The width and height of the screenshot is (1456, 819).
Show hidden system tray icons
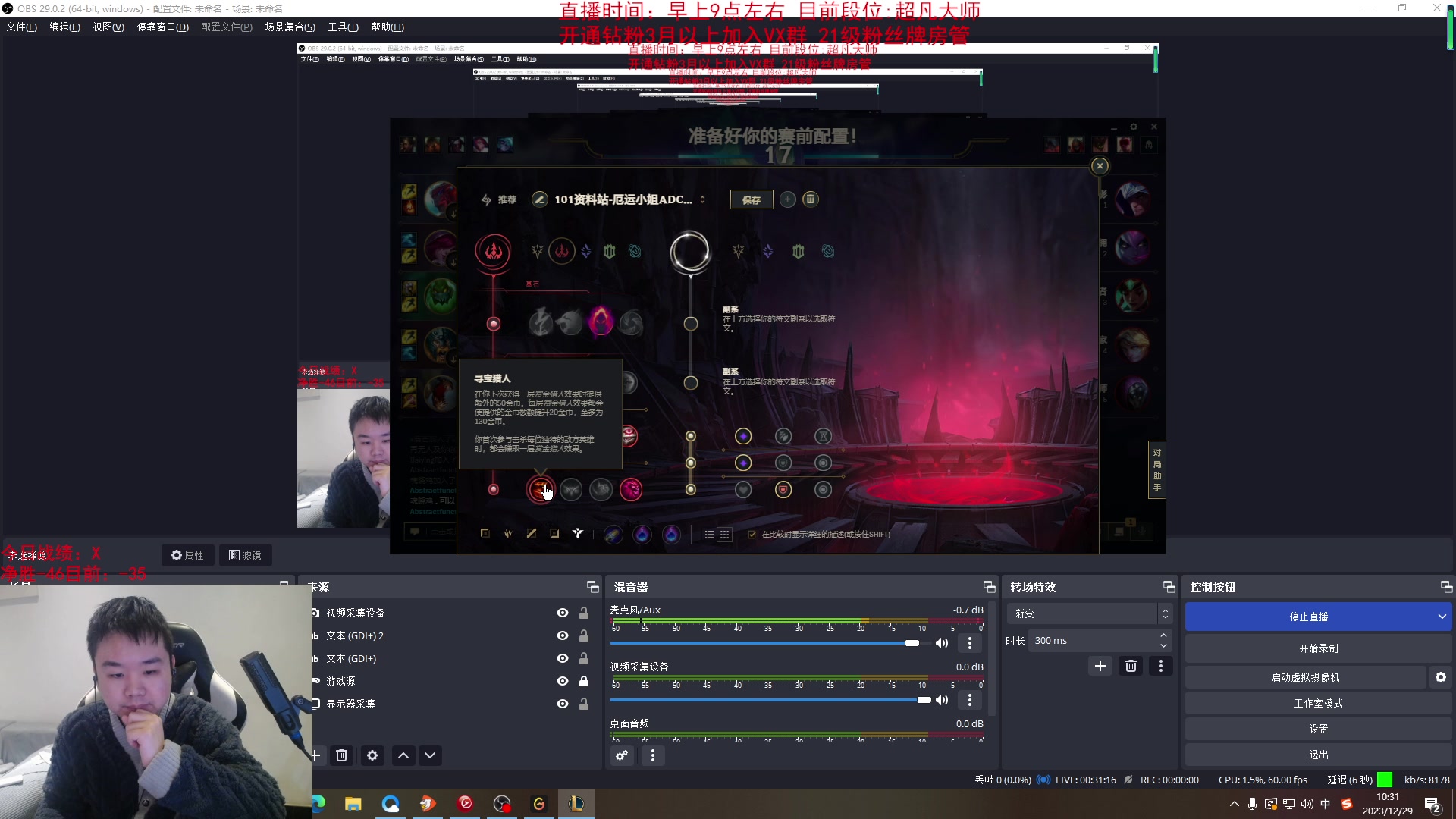(x=1234, y=804)
